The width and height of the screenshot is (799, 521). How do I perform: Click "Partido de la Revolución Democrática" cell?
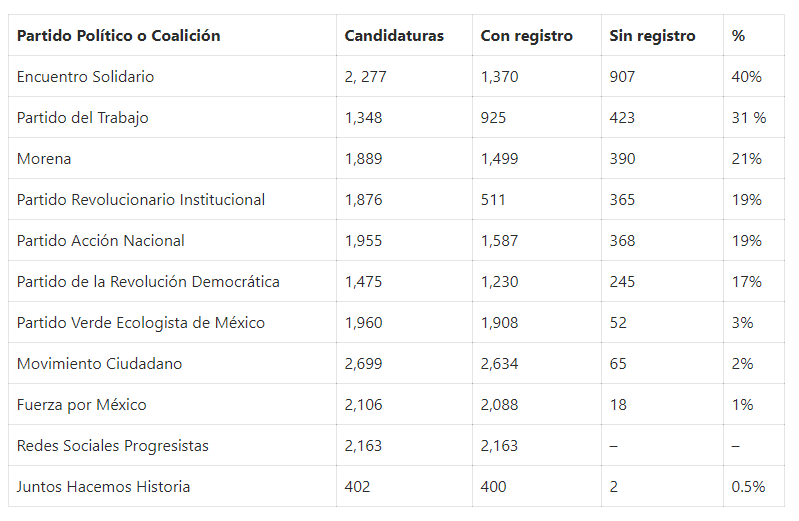coord(148,282)
